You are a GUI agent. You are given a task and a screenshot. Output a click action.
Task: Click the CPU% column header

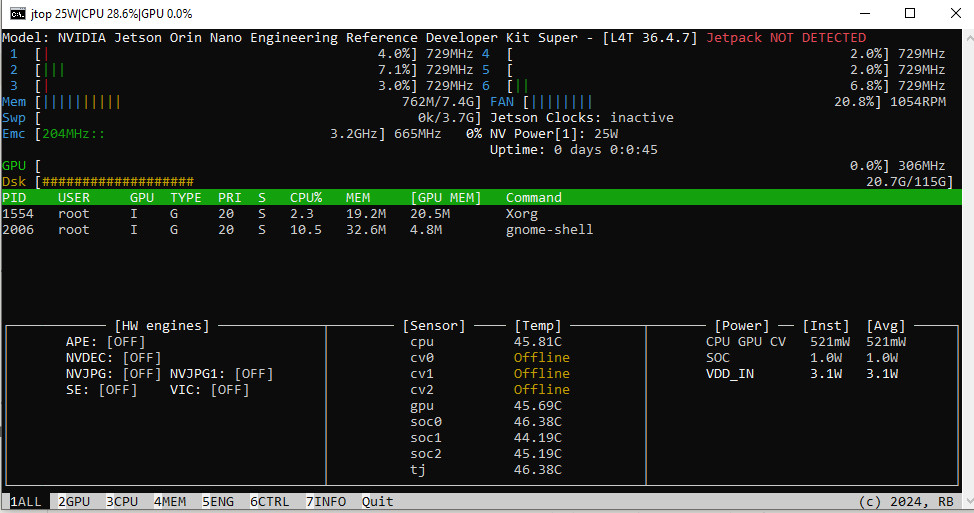pyautogui.click(x=306, y=197)
